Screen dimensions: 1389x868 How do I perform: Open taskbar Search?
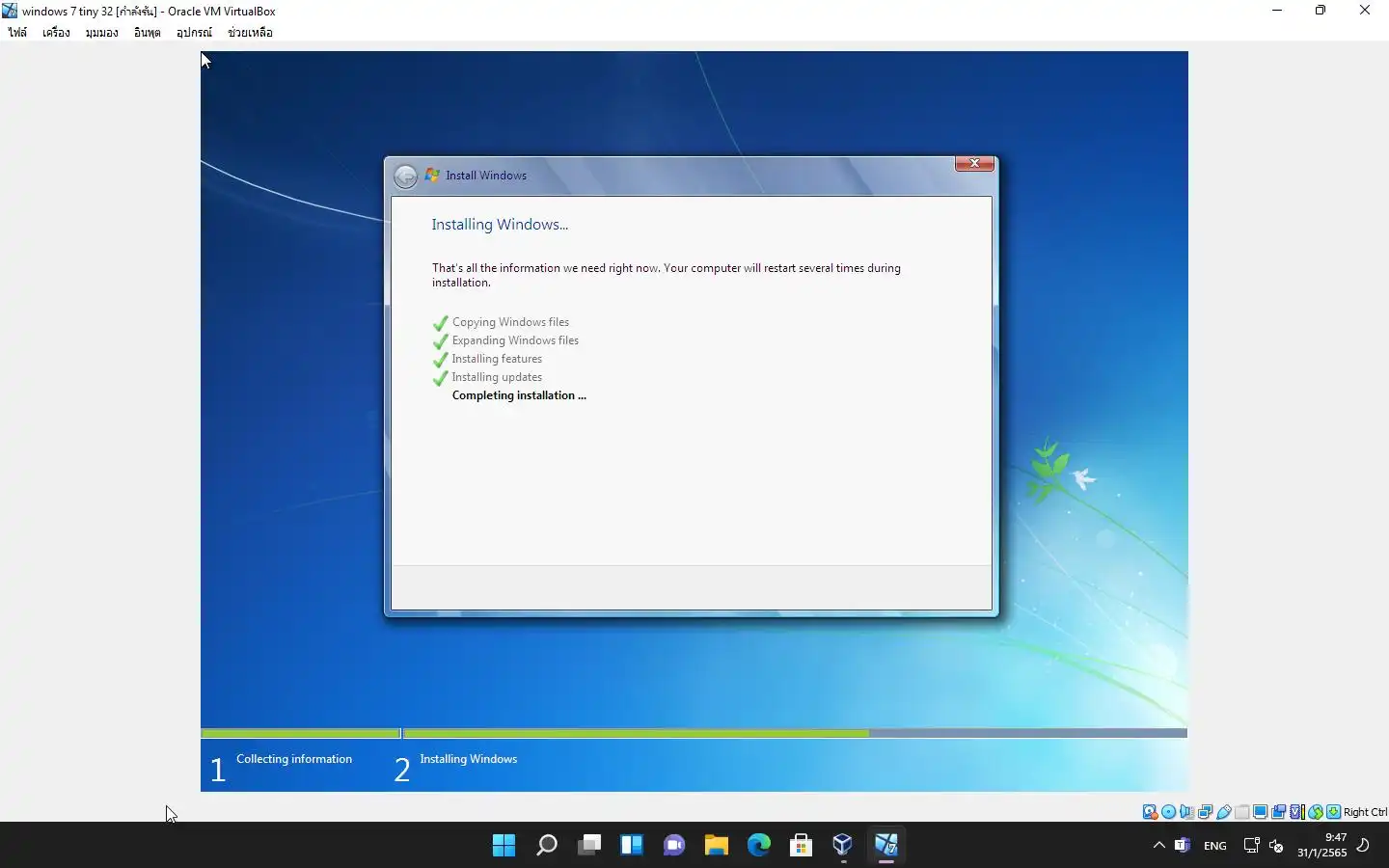click(x=546, y=846)
